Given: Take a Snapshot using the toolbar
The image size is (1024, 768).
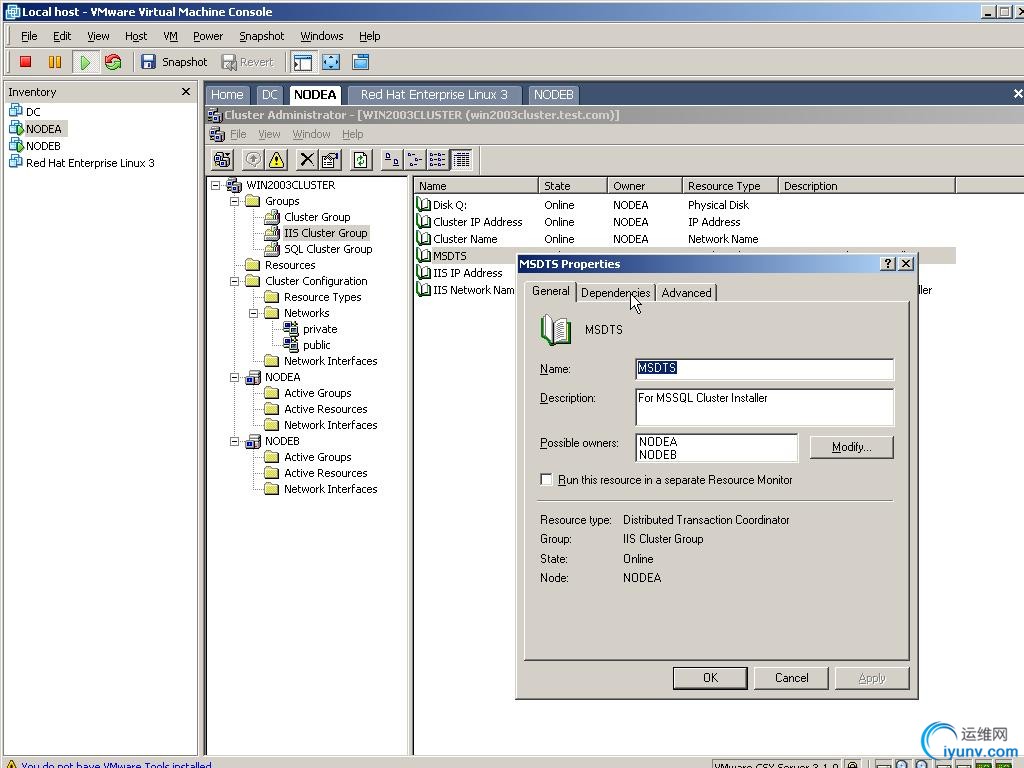Looking at the screenshot, I should tap(174, 62).
